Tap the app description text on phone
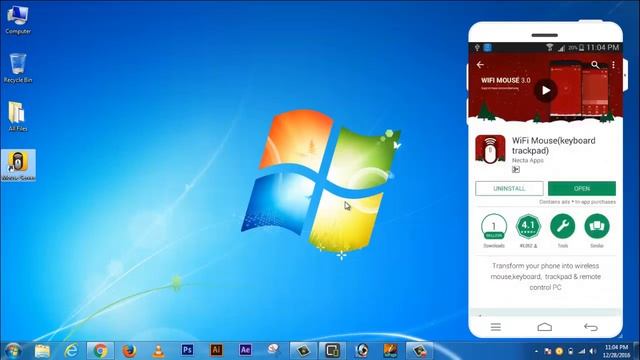Viewport: 640px width, 360px height. tap(545, 276)
